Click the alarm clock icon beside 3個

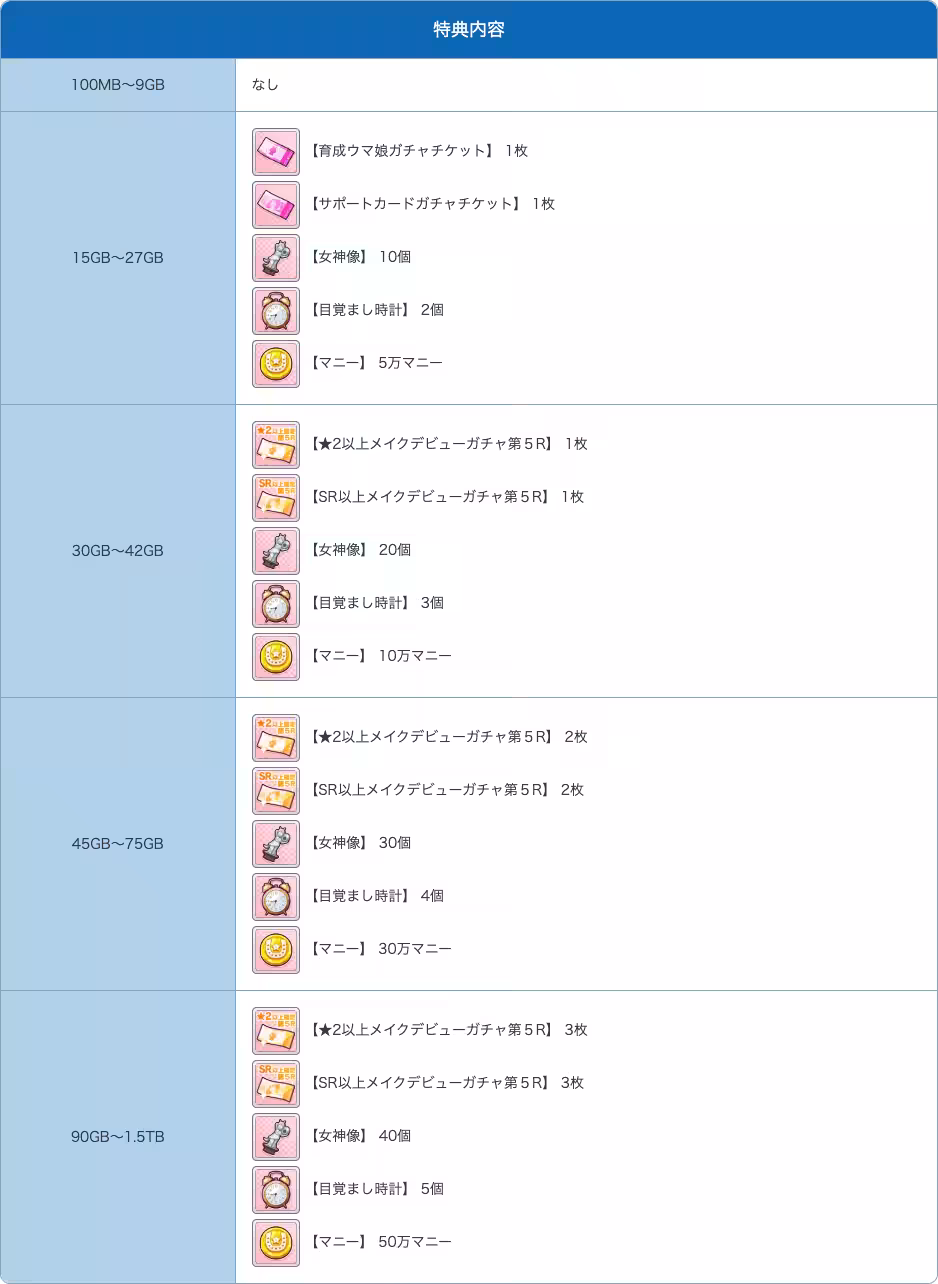tap(275, 604)
